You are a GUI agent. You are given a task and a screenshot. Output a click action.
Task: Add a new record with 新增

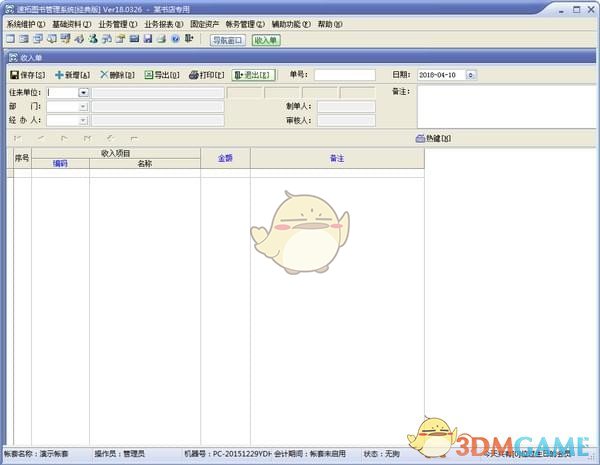[72, 75]
